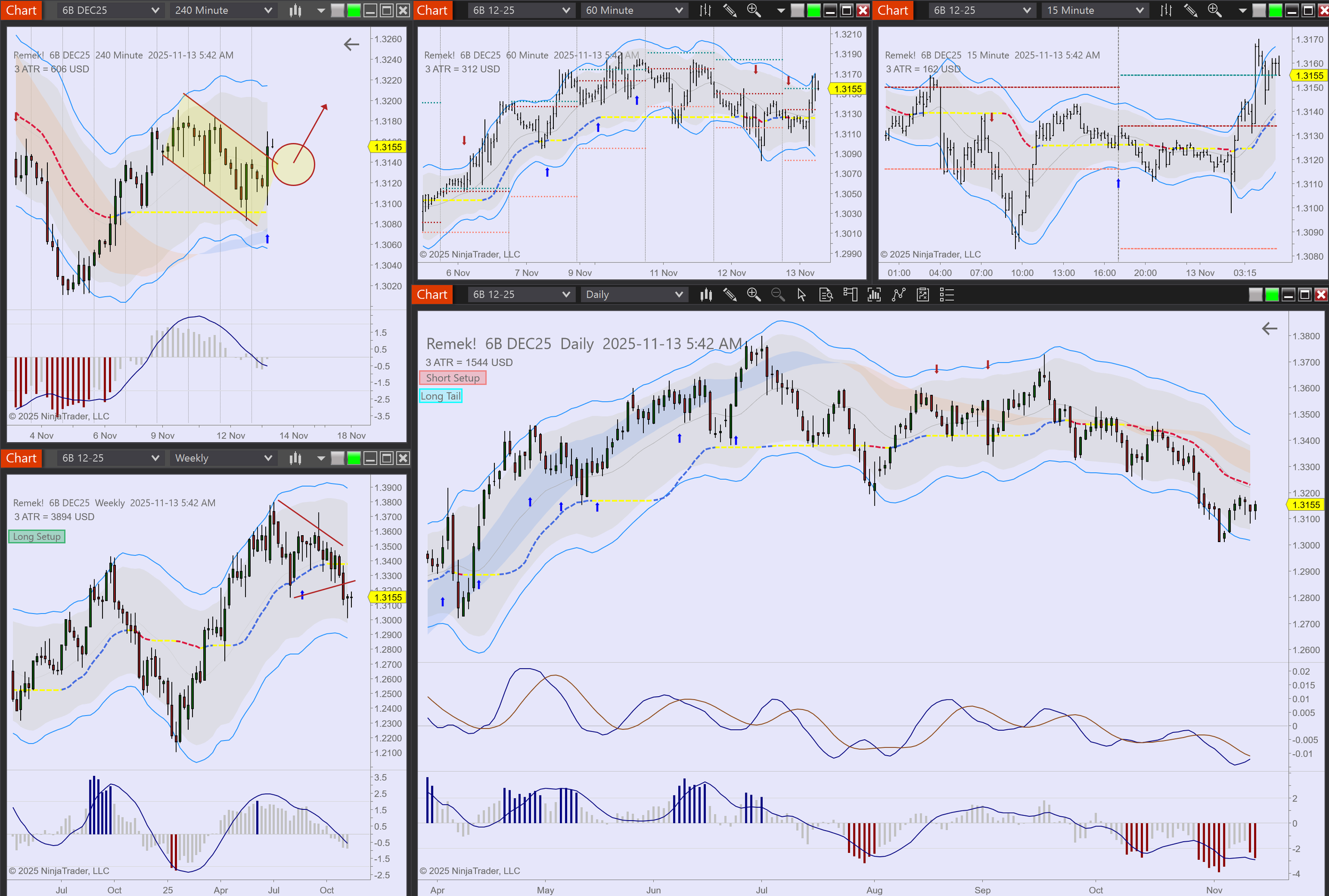This screenshot has height=896, width=1329.
Task: Open 6B DEC25 instrument dropdown in 240 Minute chart
Action: (109, 10)
